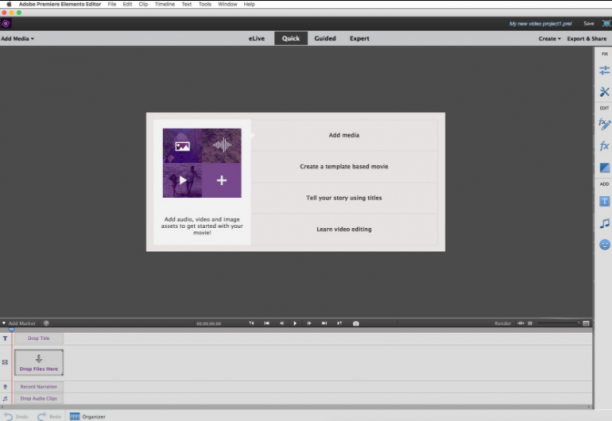Screen dimensions: 612x421
Task: Open the Transitions blue square icon
Action: click(x=604, y=168)
